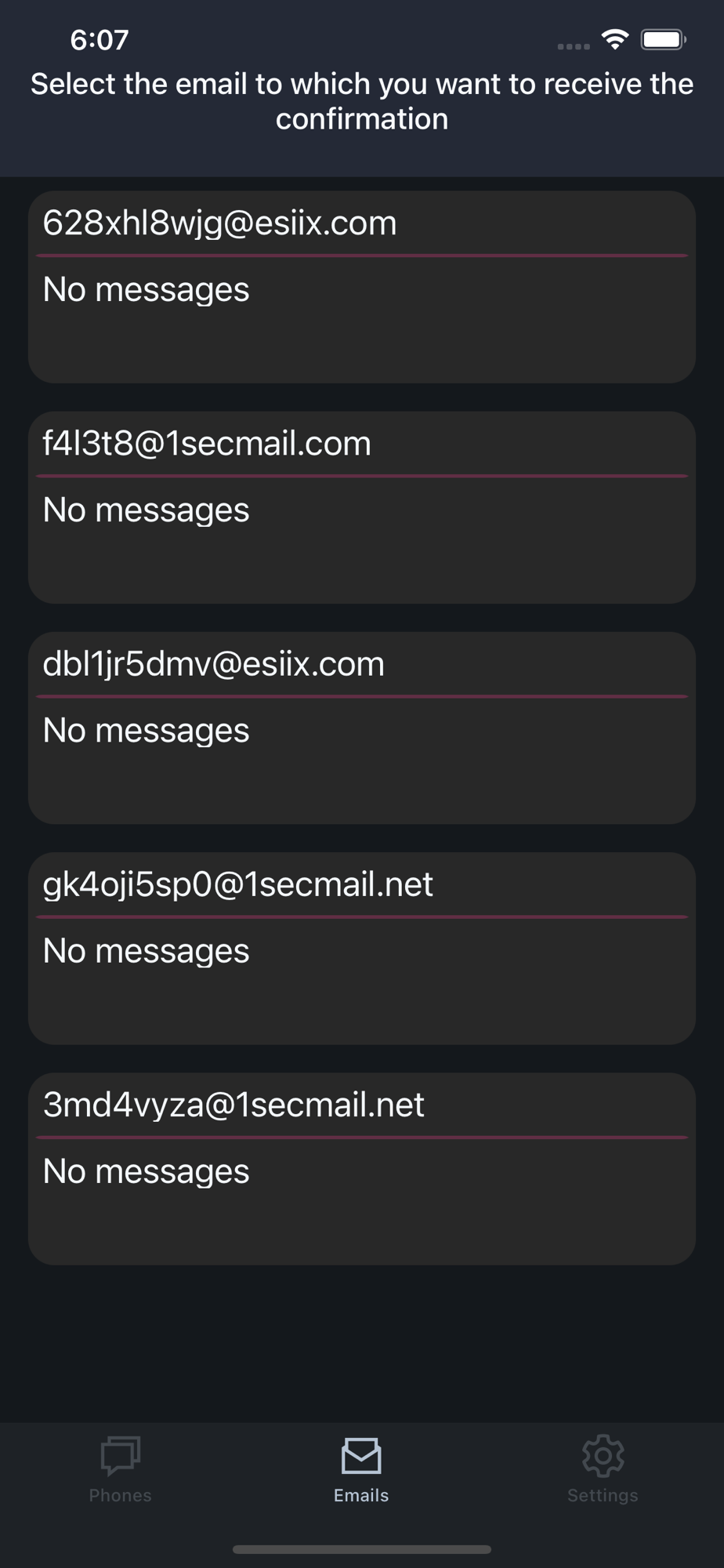
Task: Tap "No messages" under 3md4vyza@1secmail.net
Action: 147,1171
